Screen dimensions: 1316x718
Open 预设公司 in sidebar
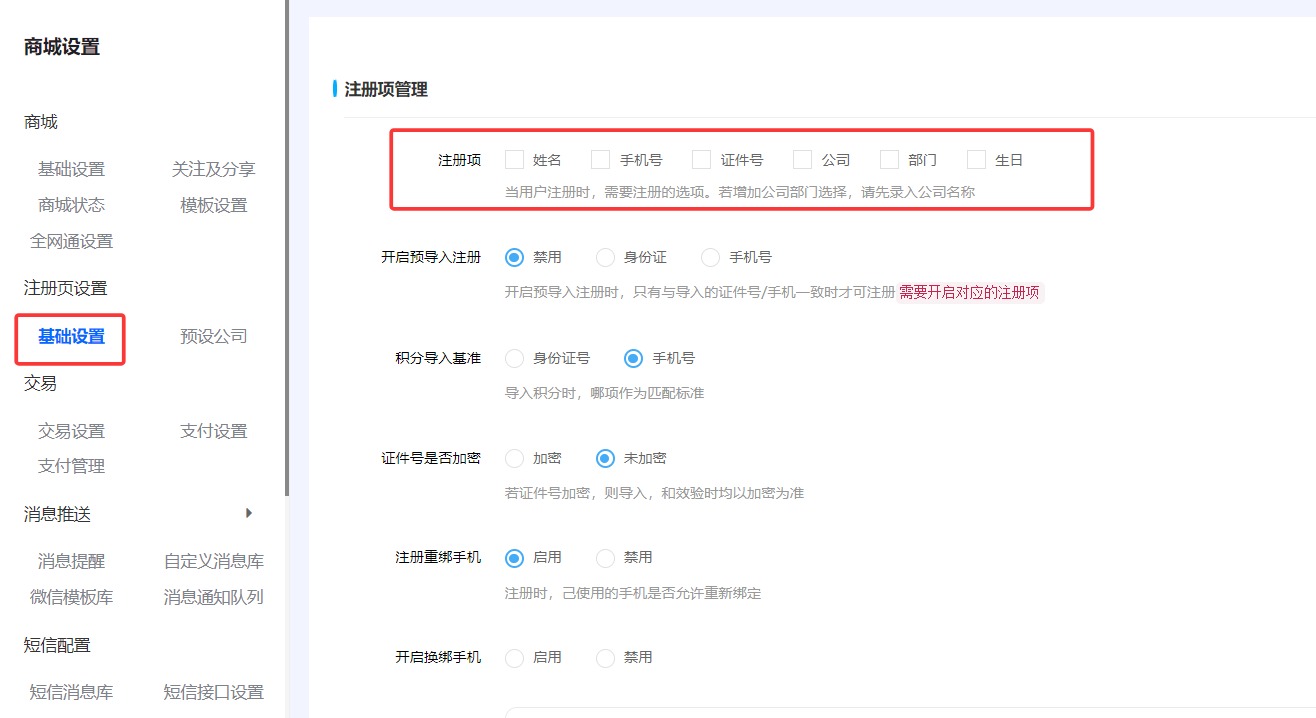pos(213,337)
